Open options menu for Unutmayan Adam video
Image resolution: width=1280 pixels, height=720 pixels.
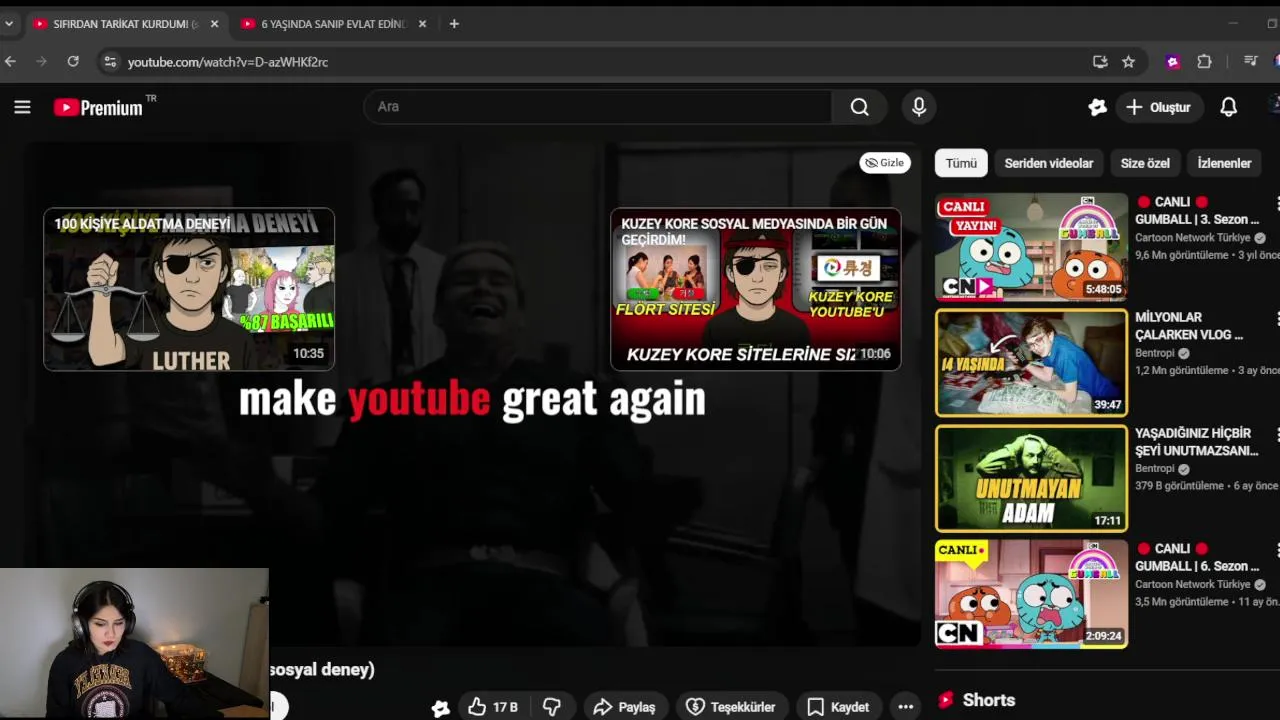1276,434
